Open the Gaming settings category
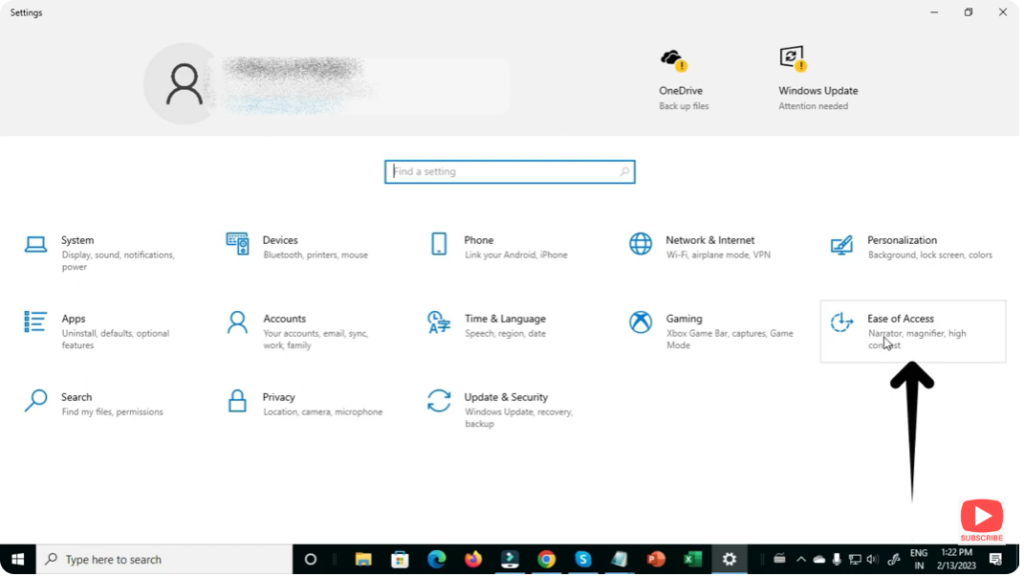 pyautogui.click(x=684, y=320)
